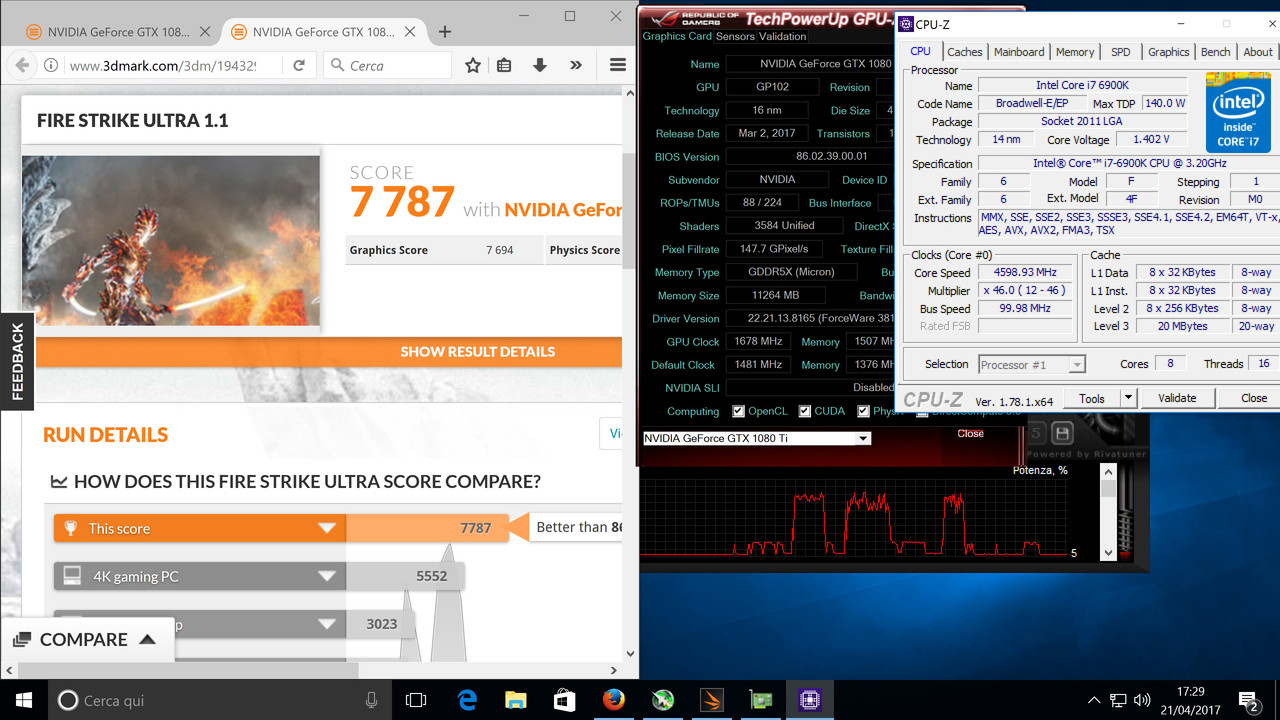The width and height of the screenshot is (1280, 720).
Task: Open the FEEDBACK side tab
Action: coord(17,361)
